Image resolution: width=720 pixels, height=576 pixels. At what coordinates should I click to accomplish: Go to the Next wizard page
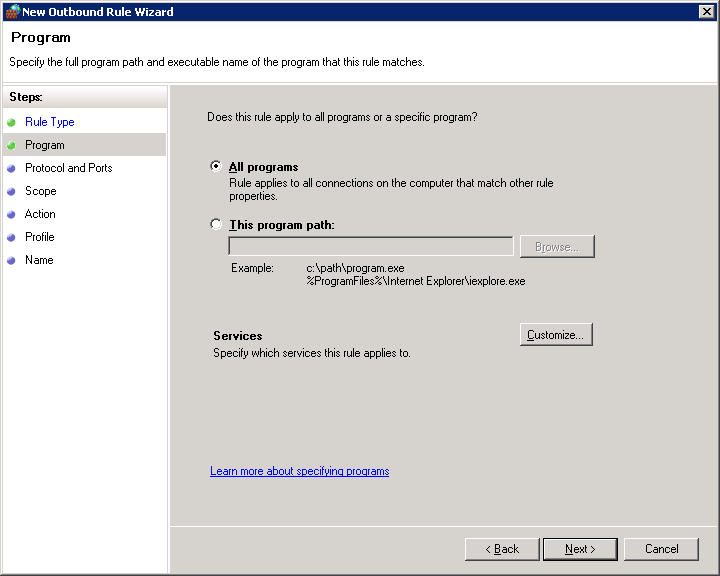point(580,549)
